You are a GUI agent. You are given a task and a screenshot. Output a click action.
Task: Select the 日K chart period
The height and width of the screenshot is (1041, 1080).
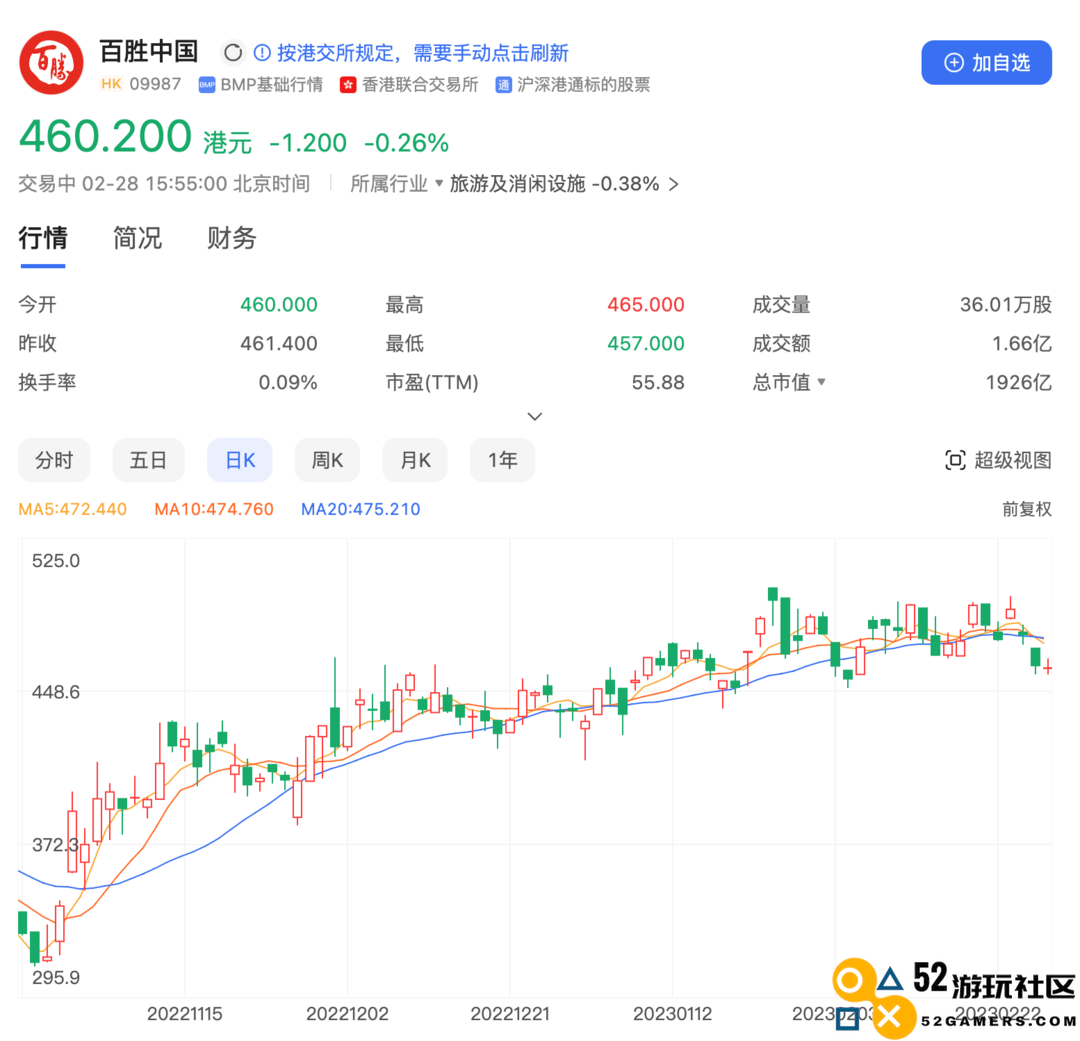click(x=240, y=460)
